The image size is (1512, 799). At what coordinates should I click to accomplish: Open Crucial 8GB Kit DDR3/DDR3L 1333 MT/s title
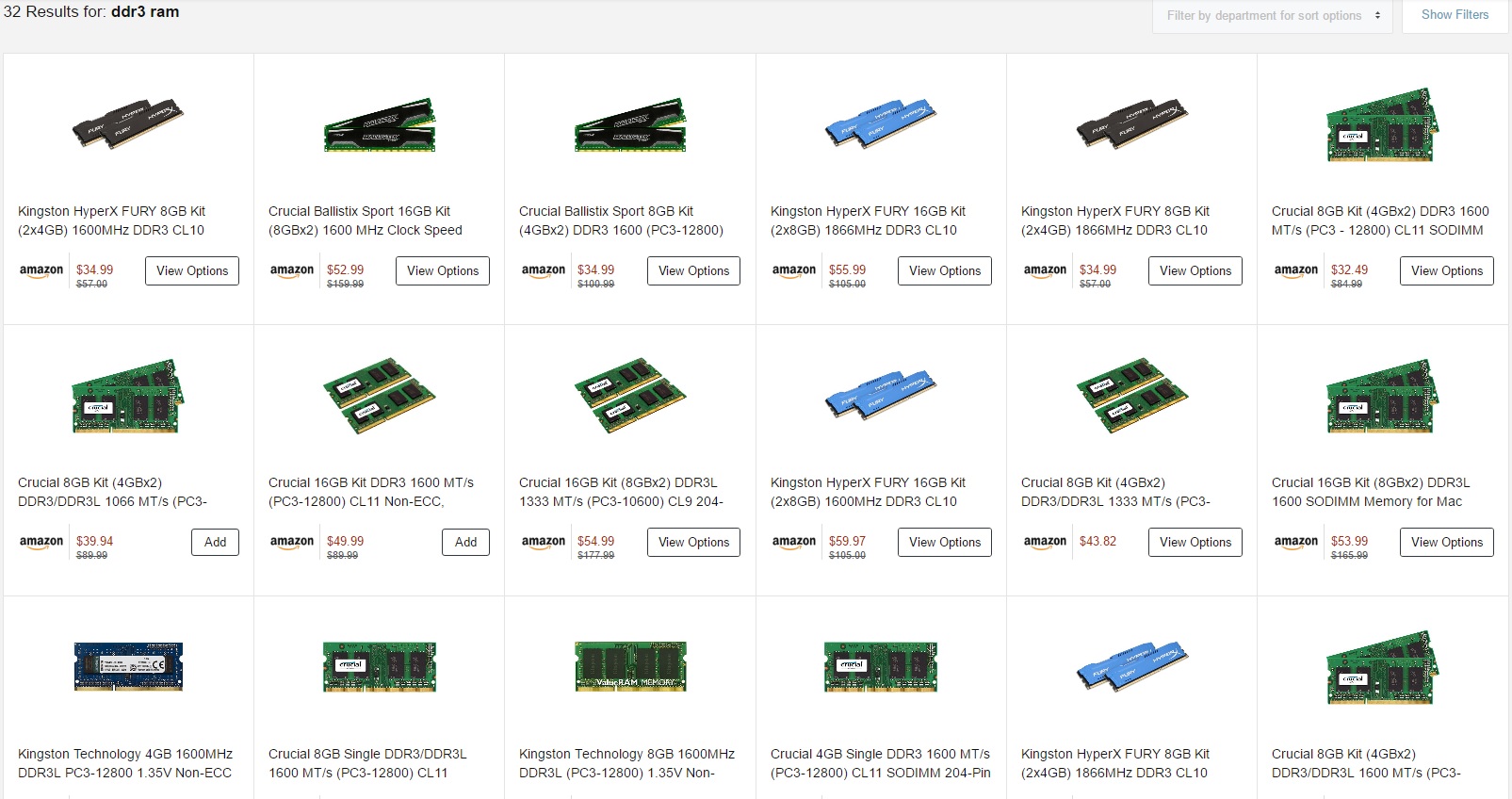point(1115,492)
